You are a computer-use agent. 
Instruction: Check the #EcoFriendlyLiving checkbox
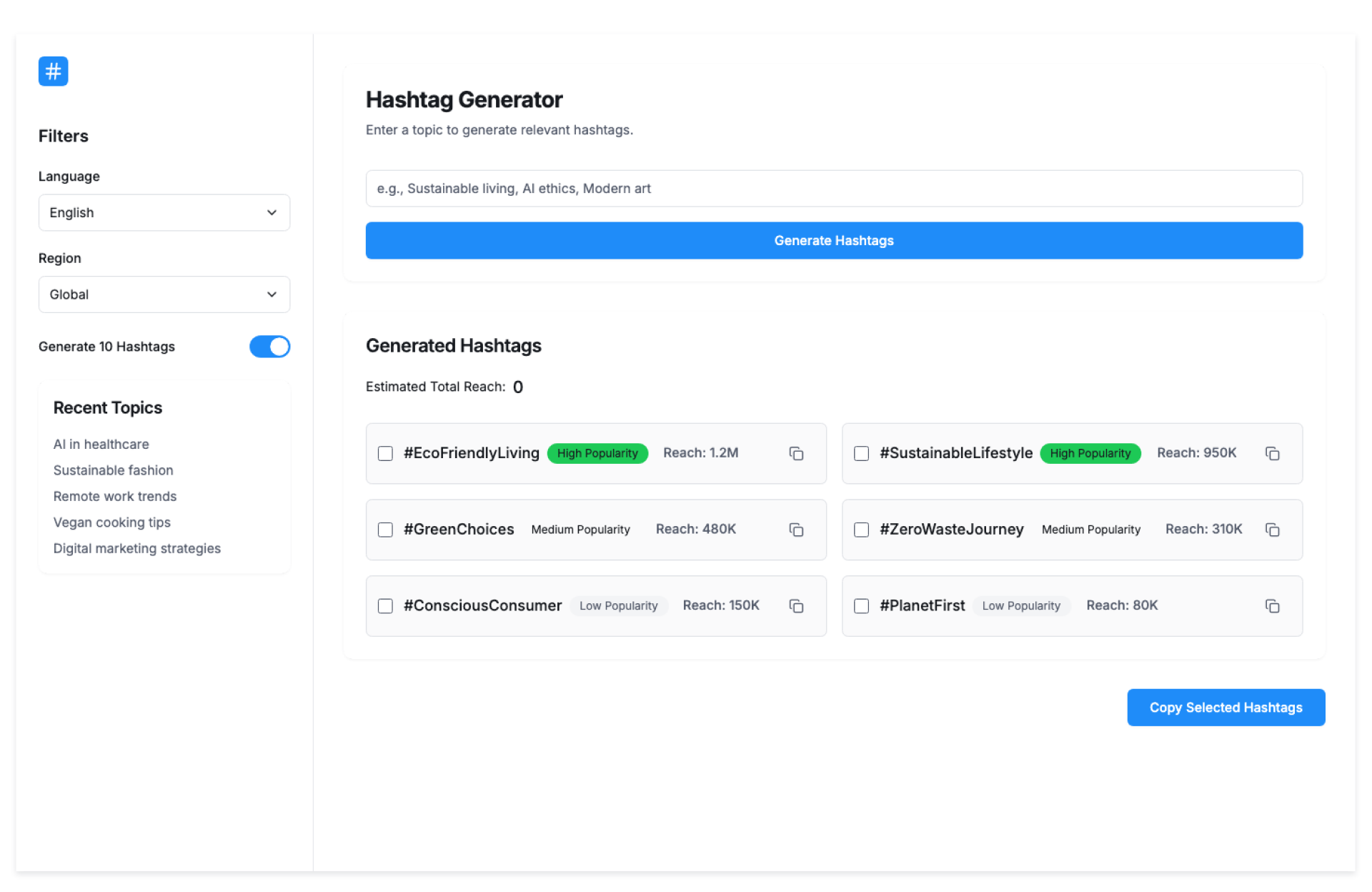(385, 454)
